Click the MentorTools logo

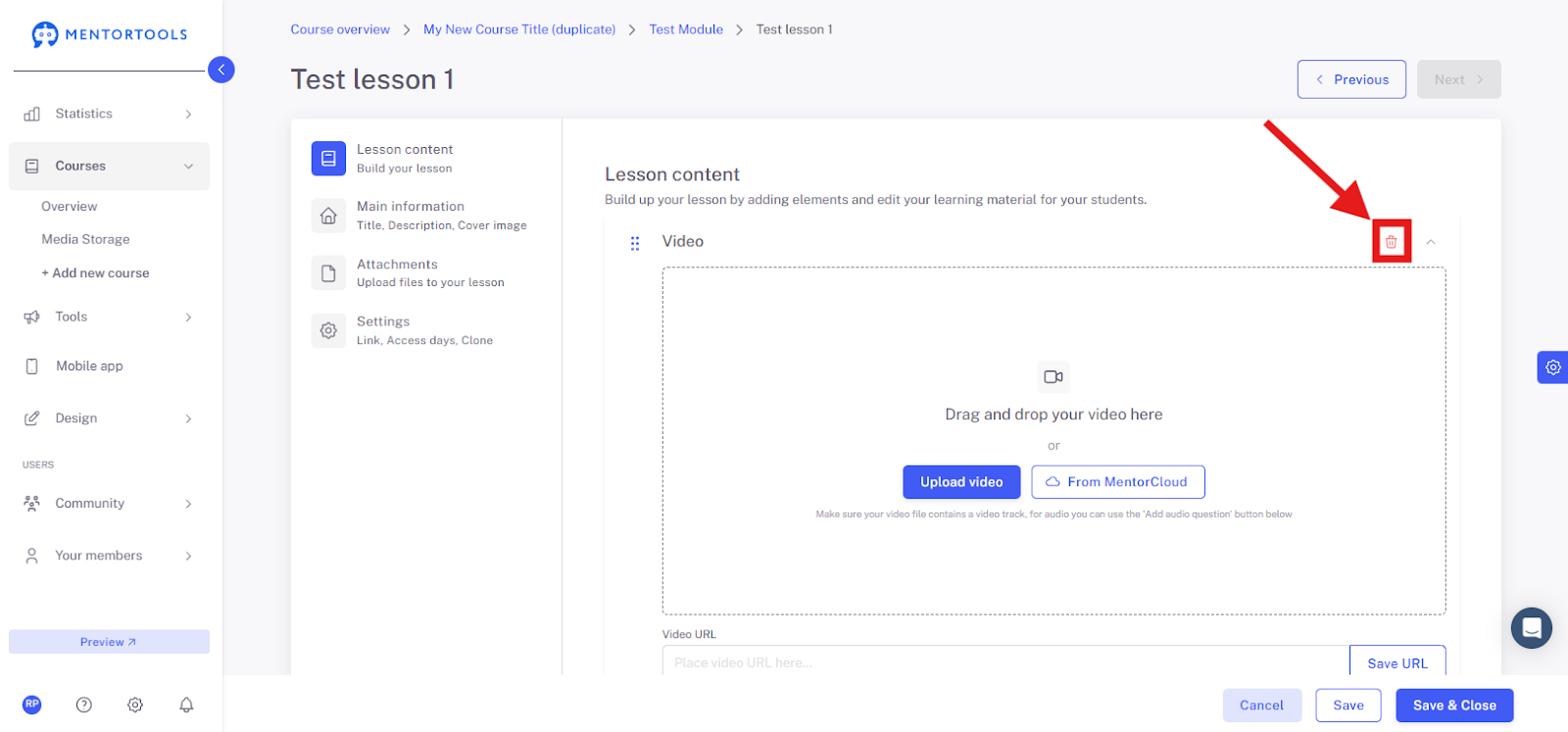[109, 34]
